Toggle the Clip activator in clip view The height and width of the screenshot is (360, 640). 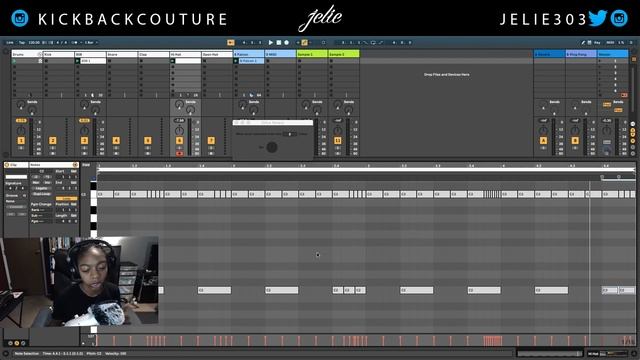(x=7, y=165)
